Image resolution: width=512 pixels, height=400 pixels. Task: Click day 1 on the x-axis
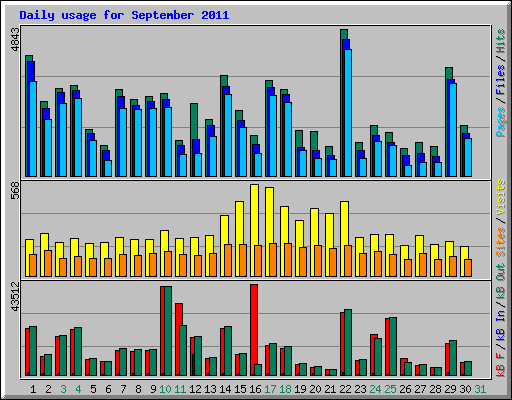coord(33,389)
